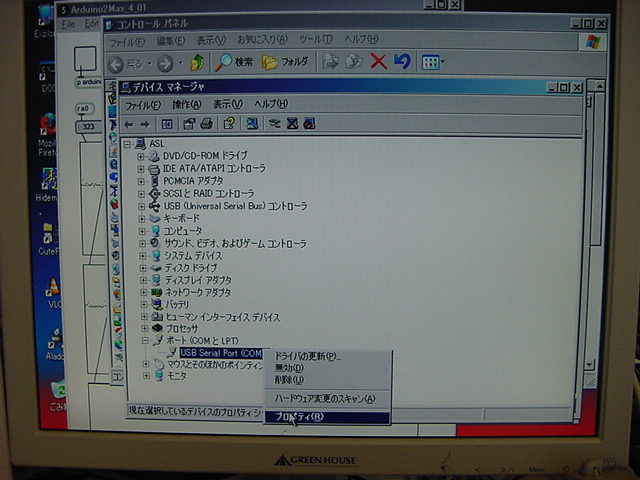Click the Mozilla Firefox desktop icon
Viewport: 640px width, 480px height.
48,124
